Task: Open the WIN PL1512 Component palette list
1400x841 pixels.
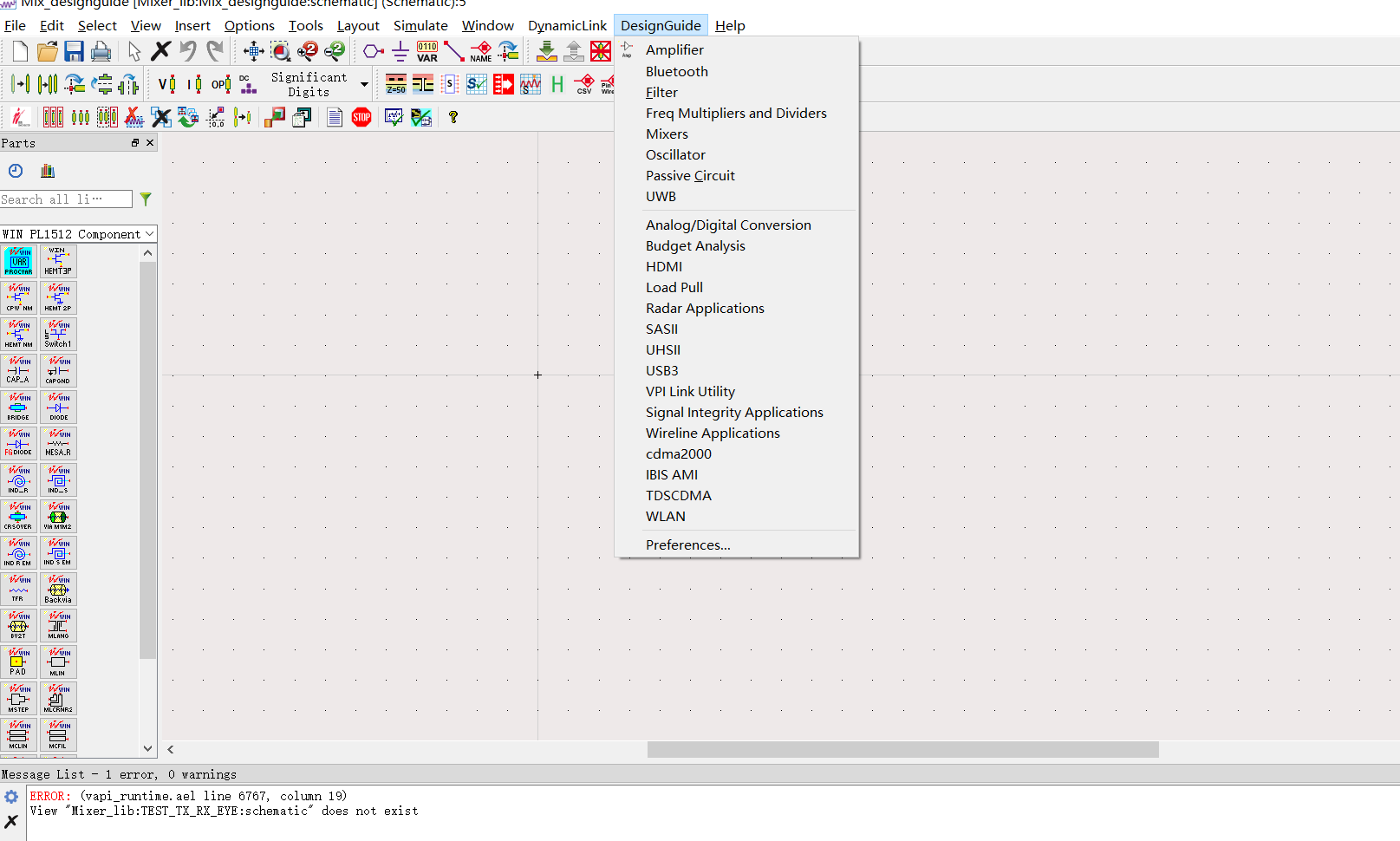Action: click(78, 233)
